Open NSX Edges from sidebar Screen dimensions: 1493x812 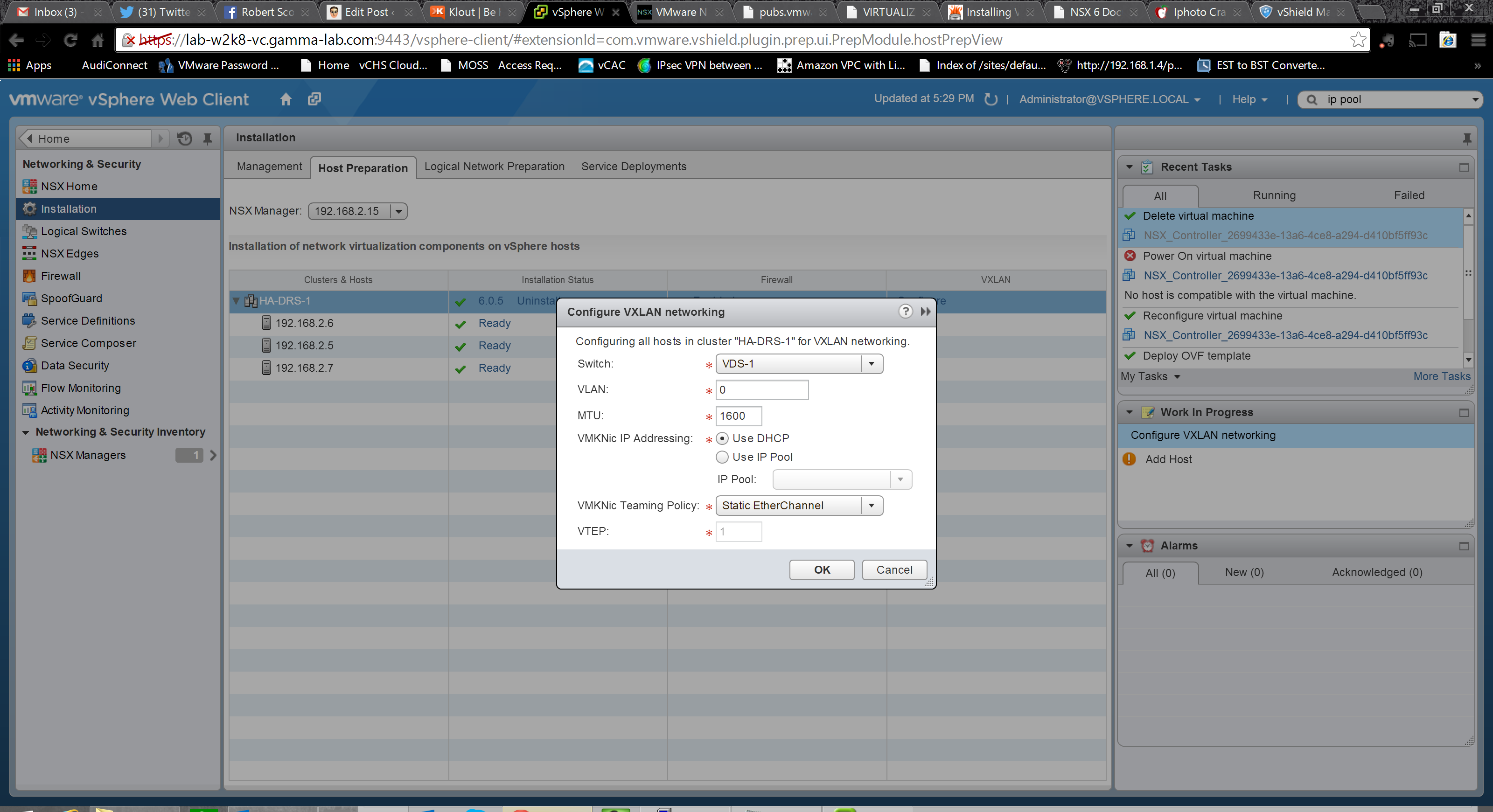pos(70,253)
